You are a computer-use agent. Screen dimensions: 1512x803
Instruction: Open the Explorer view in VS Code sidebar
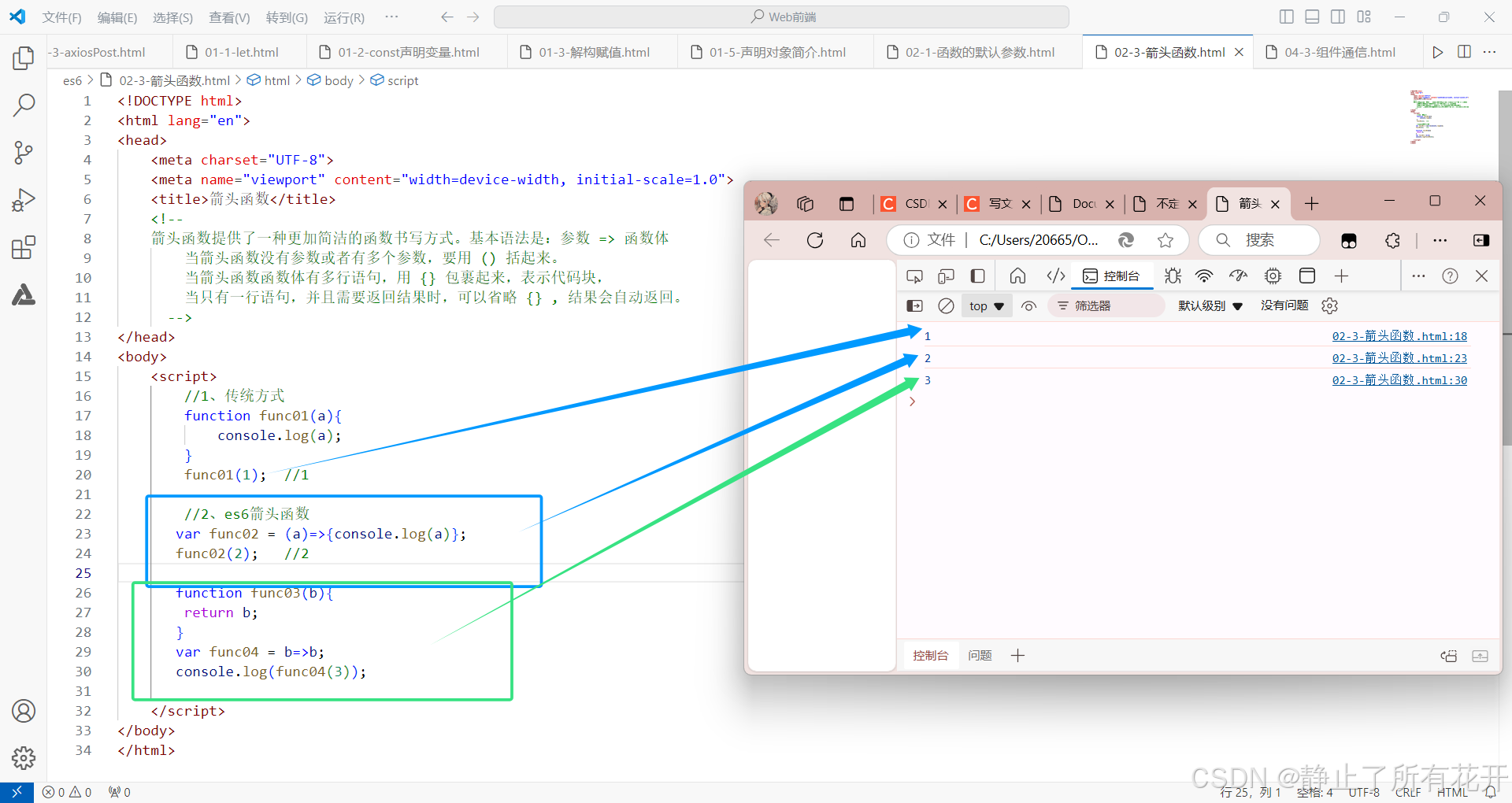tap(24, 58)
